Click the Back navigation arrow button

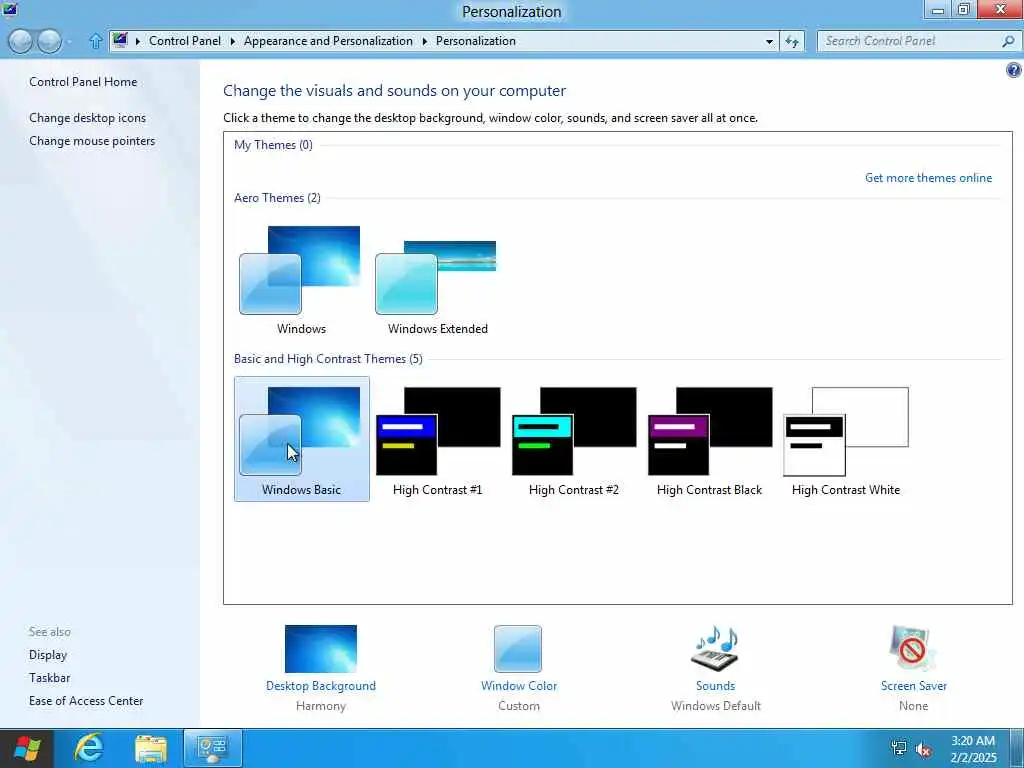[x=21, y=41]
